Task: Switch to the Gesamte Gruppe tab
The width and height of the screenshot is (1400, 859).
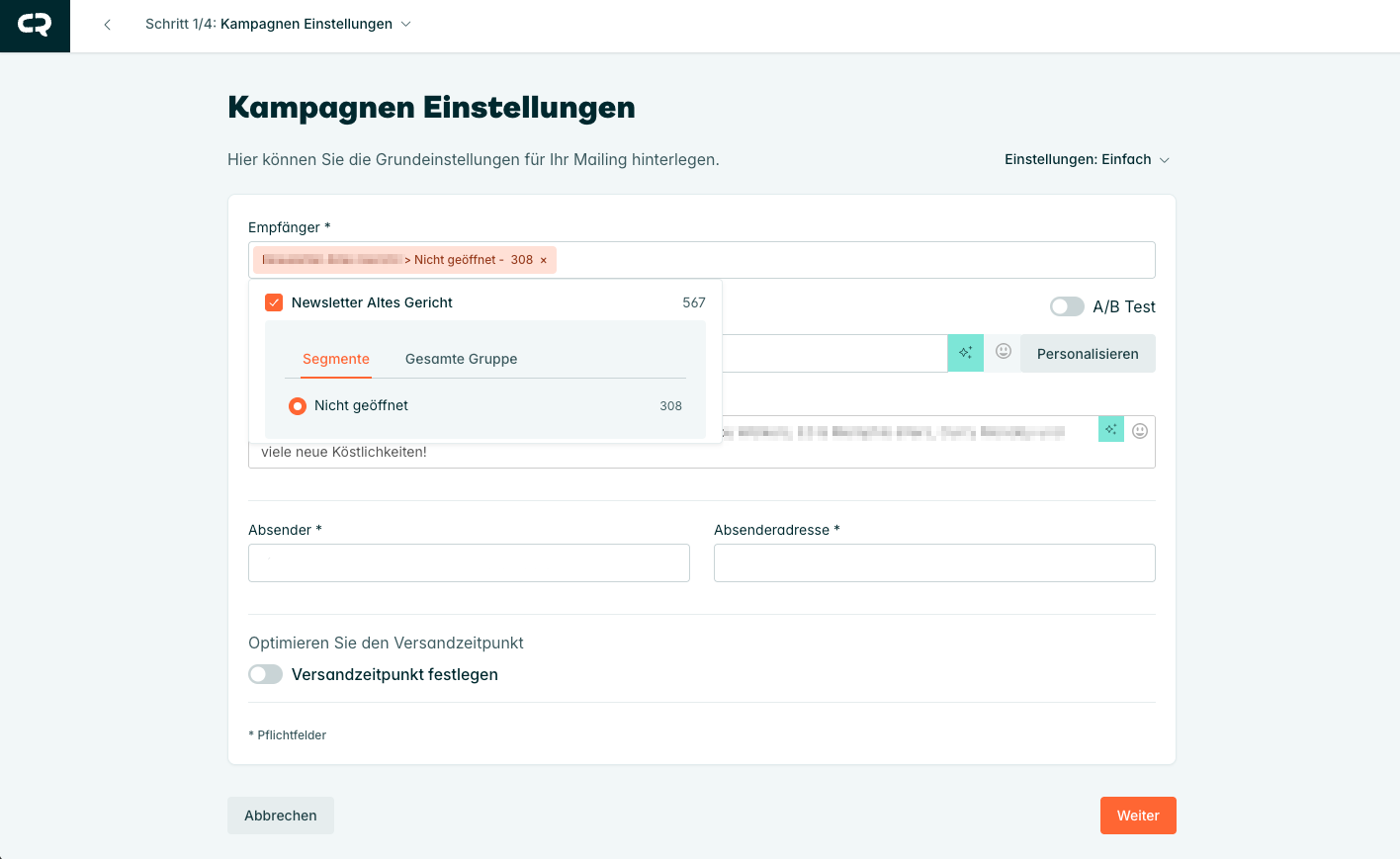Action: tap(461, 359)
